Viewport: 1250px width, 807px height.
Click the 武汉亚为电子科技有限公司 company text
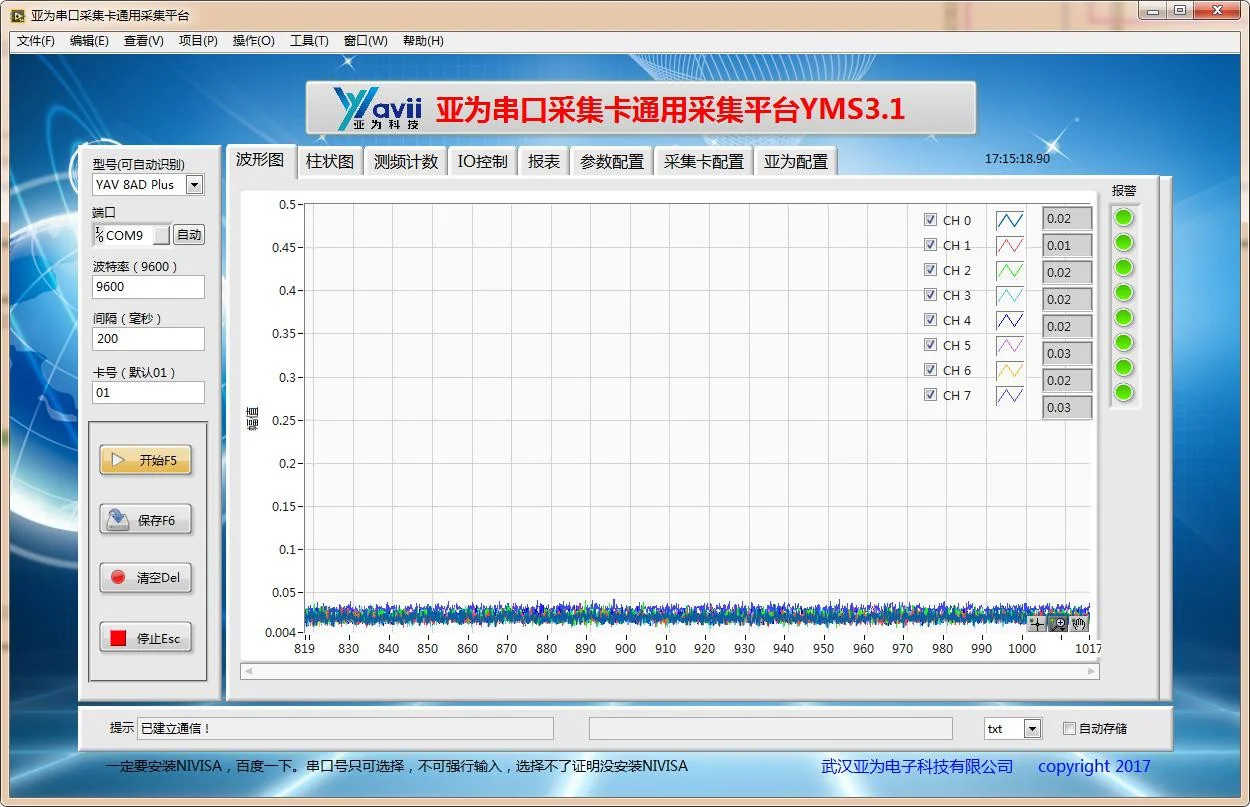pyautogui.click(x=917, y=767)
